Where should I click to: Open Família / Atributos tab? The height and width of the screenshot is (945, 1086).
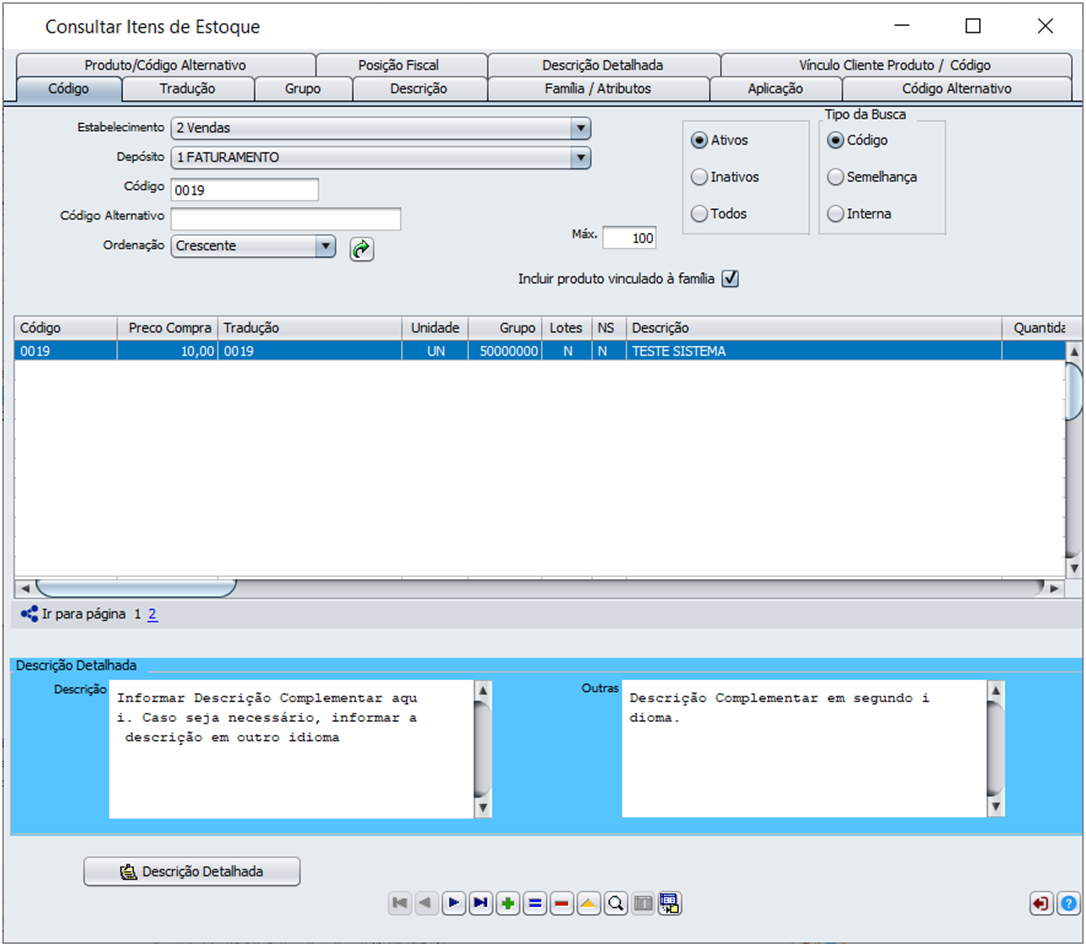pos(598,89)
